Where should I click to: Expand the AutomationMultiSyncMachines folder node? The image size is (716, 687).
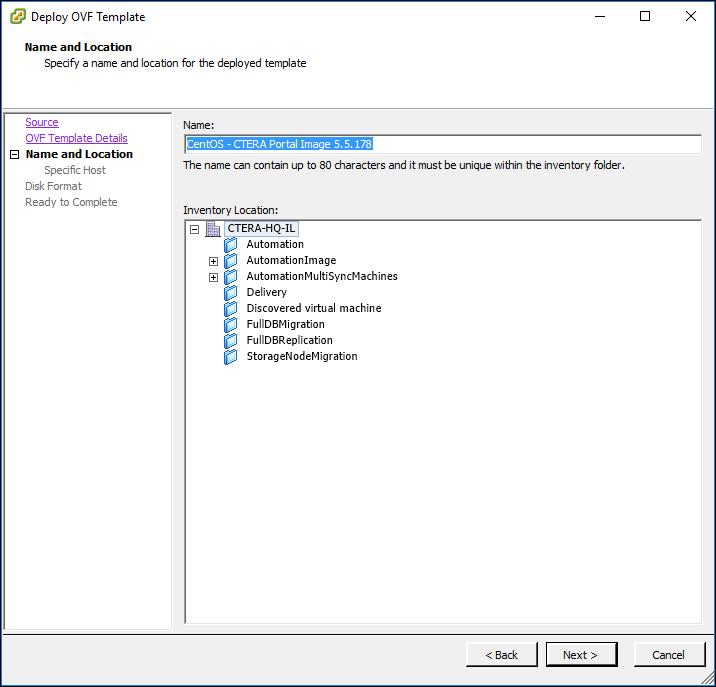(213, 277)
